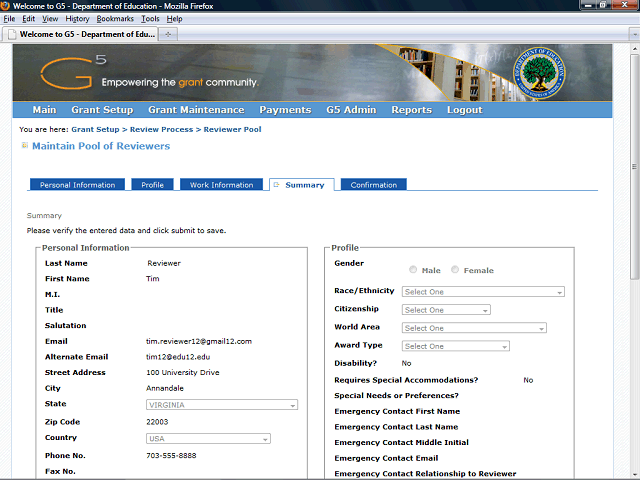This screenshot has height=480, width=640.
Task: Open the Race/Ethnicity dropdown
Action: click(x=483, y=292)
